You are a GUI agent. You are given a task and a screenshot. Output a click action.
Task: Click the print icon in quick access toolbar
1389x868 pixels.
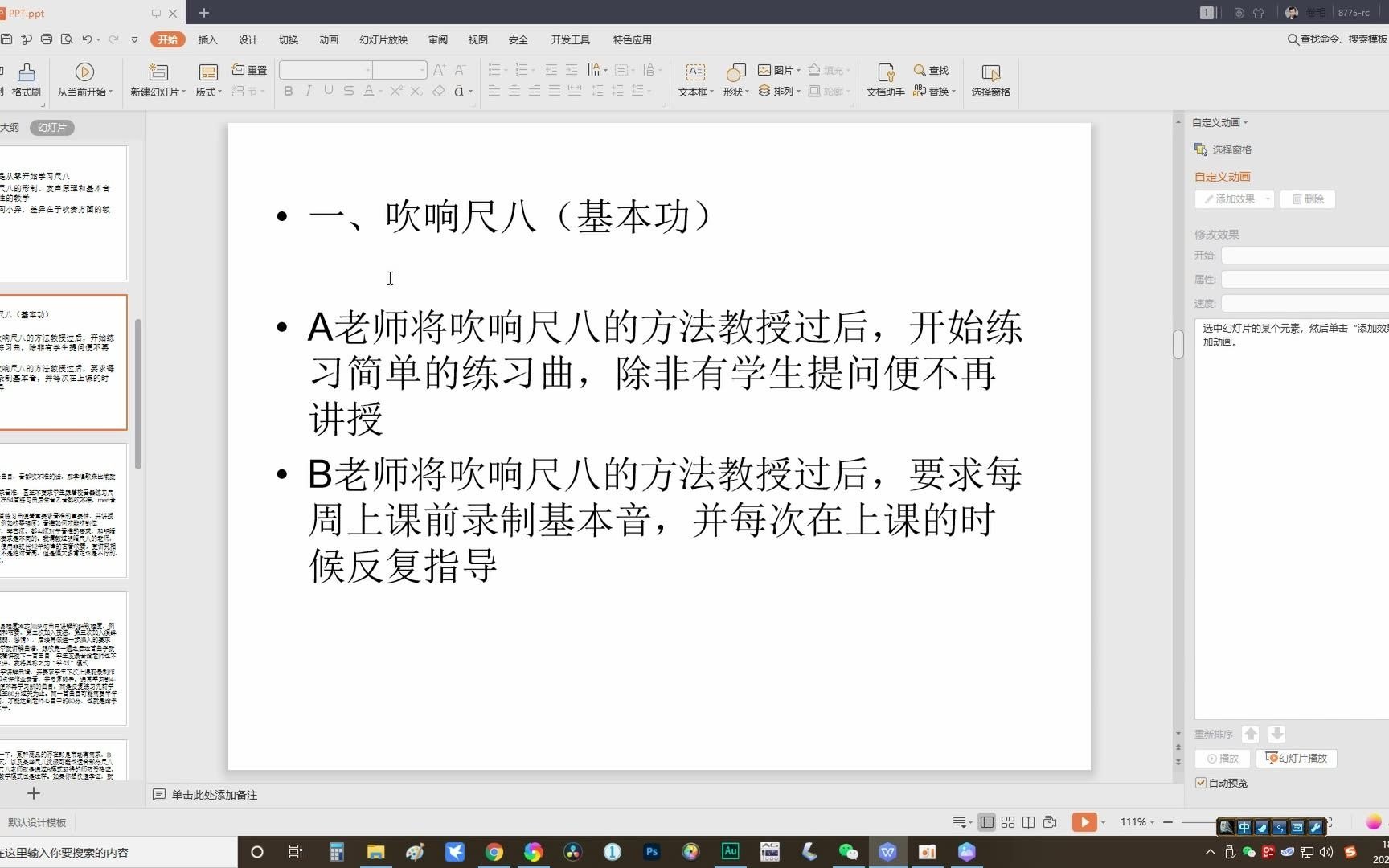click(47, 39)
